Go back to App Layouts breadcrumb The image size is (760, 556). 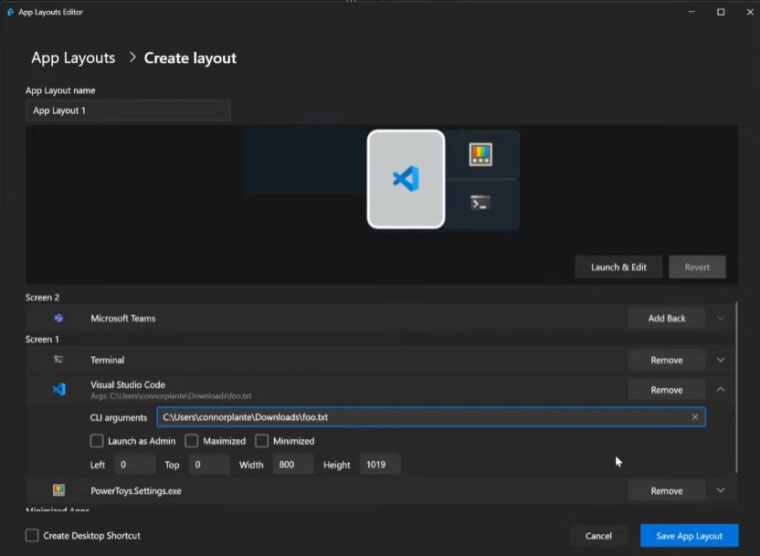coord(73,58)
